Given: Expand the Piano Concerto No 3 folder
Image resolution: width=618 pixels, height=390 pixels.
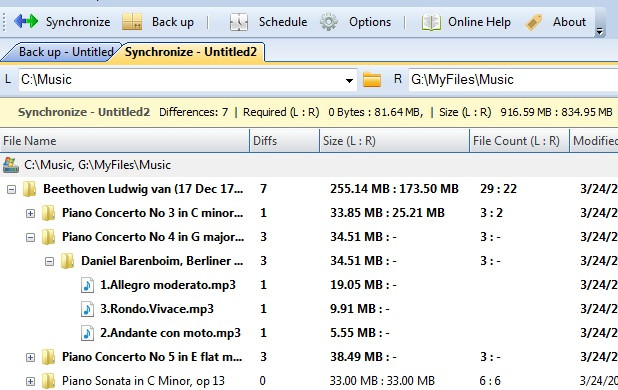Looking at the screenshot, I should pos(30,214).
